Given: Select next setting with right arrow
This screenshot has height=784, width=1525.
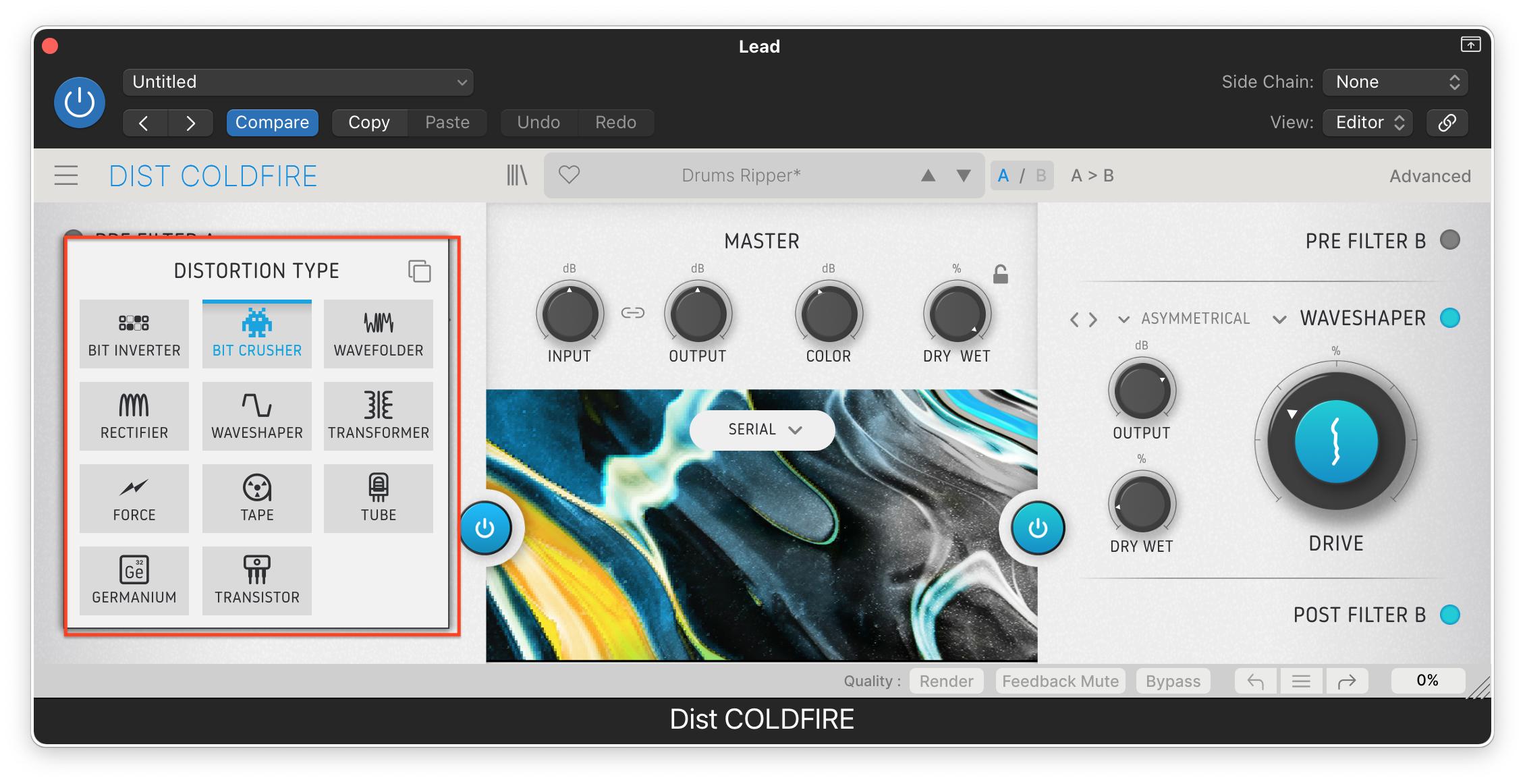Looking at the screenshot, I should coord(190,123).
